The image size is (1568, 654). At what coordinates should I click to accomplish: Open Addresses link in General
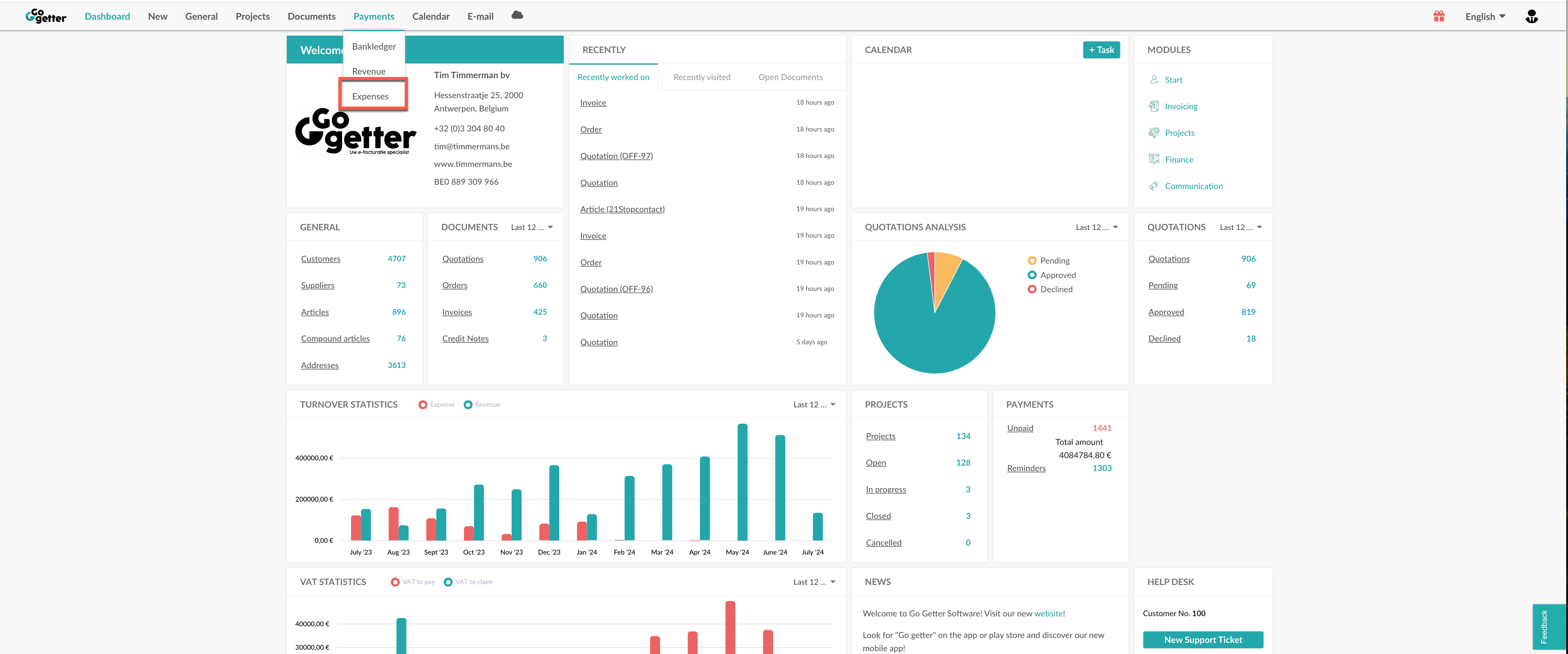[x=320, y=365]
